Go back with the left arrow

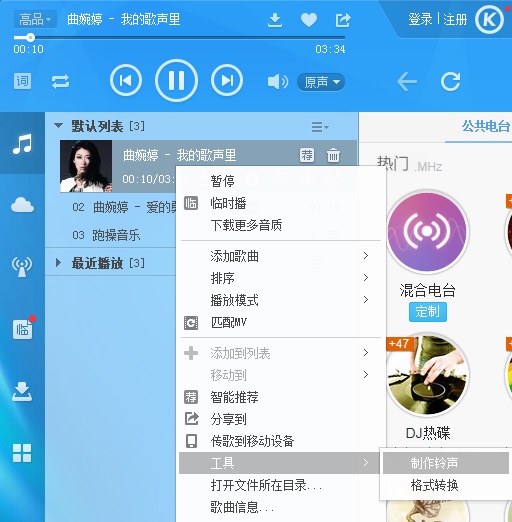tap(407, 81)
